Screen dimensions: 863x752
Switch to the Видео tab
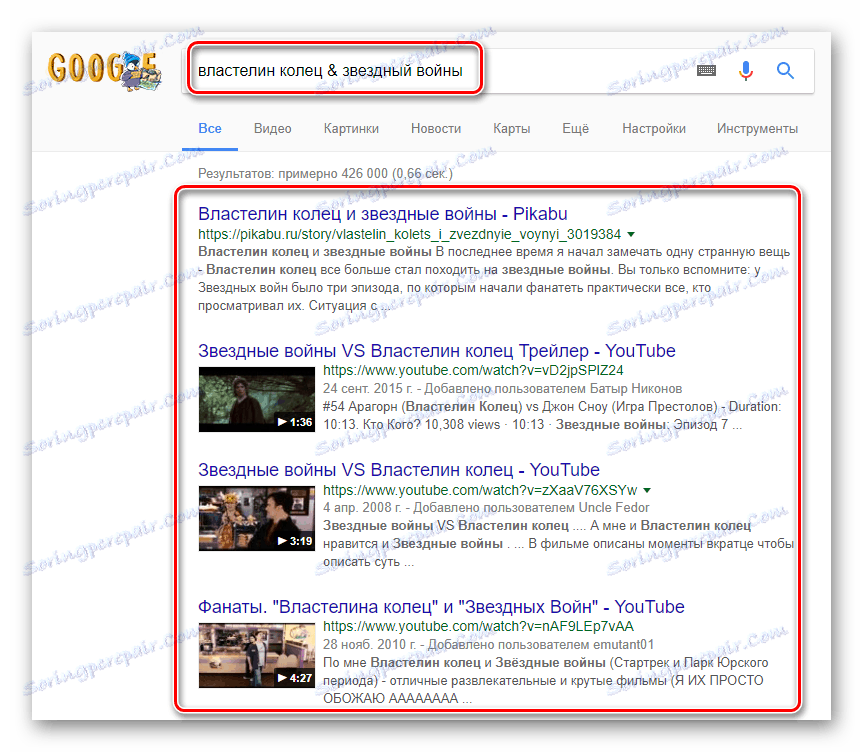click(272, 129)
